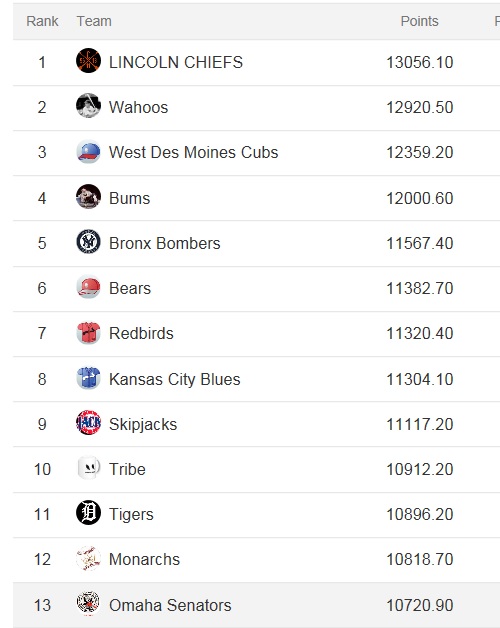
Task: Click the Tribe team name link
Action: pos(127,469)
